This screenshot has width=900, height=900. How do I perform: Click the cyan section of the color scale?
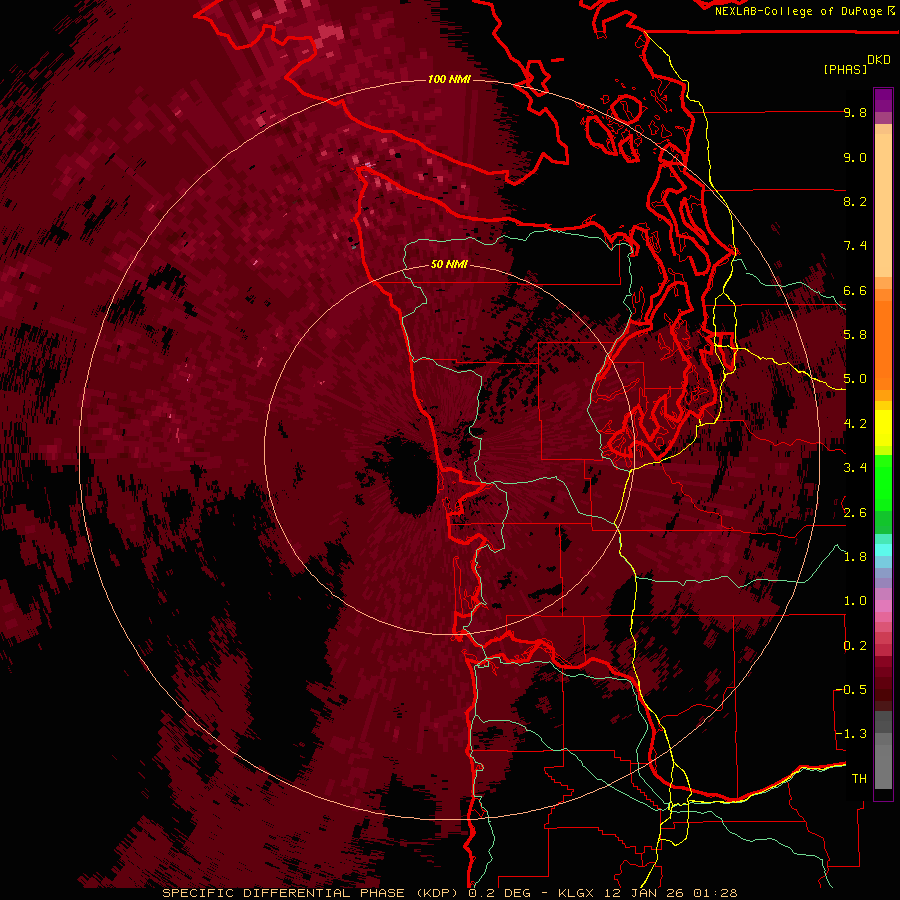(x=883, y=550)
